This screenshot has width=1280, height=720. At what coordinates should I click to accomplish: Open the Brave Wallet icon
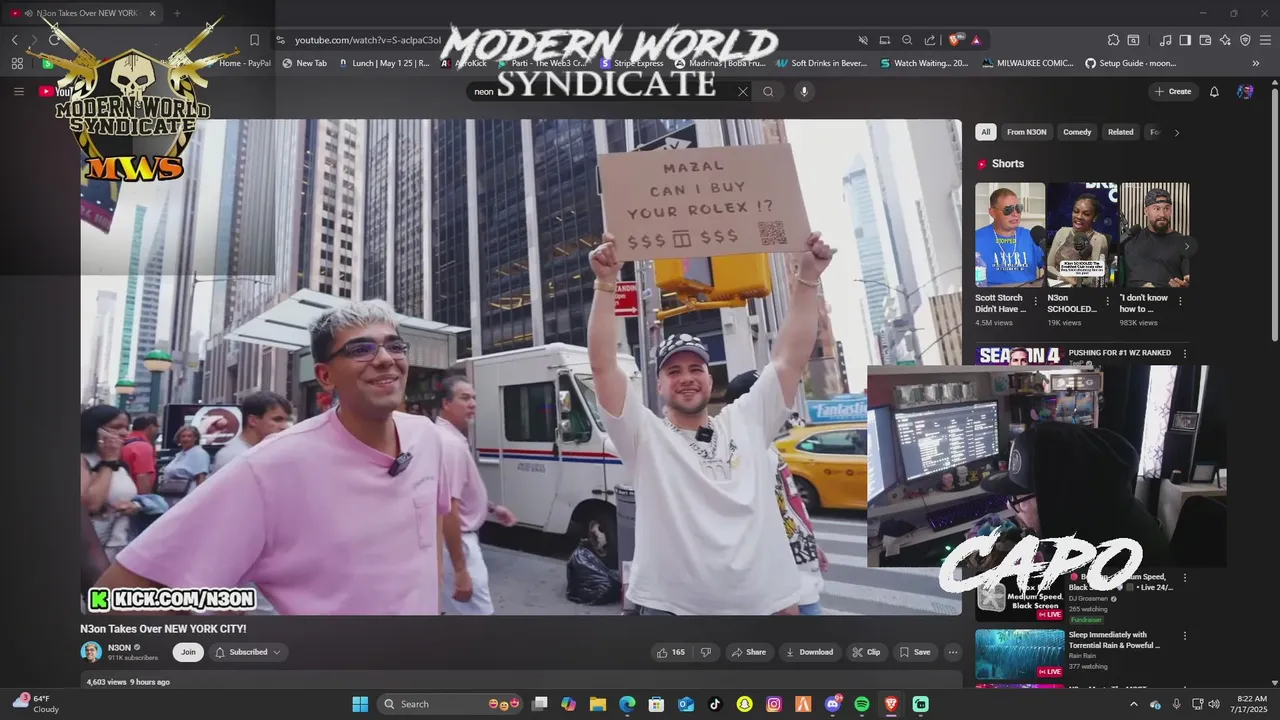pyautogui.click(x=1205, y=40)
